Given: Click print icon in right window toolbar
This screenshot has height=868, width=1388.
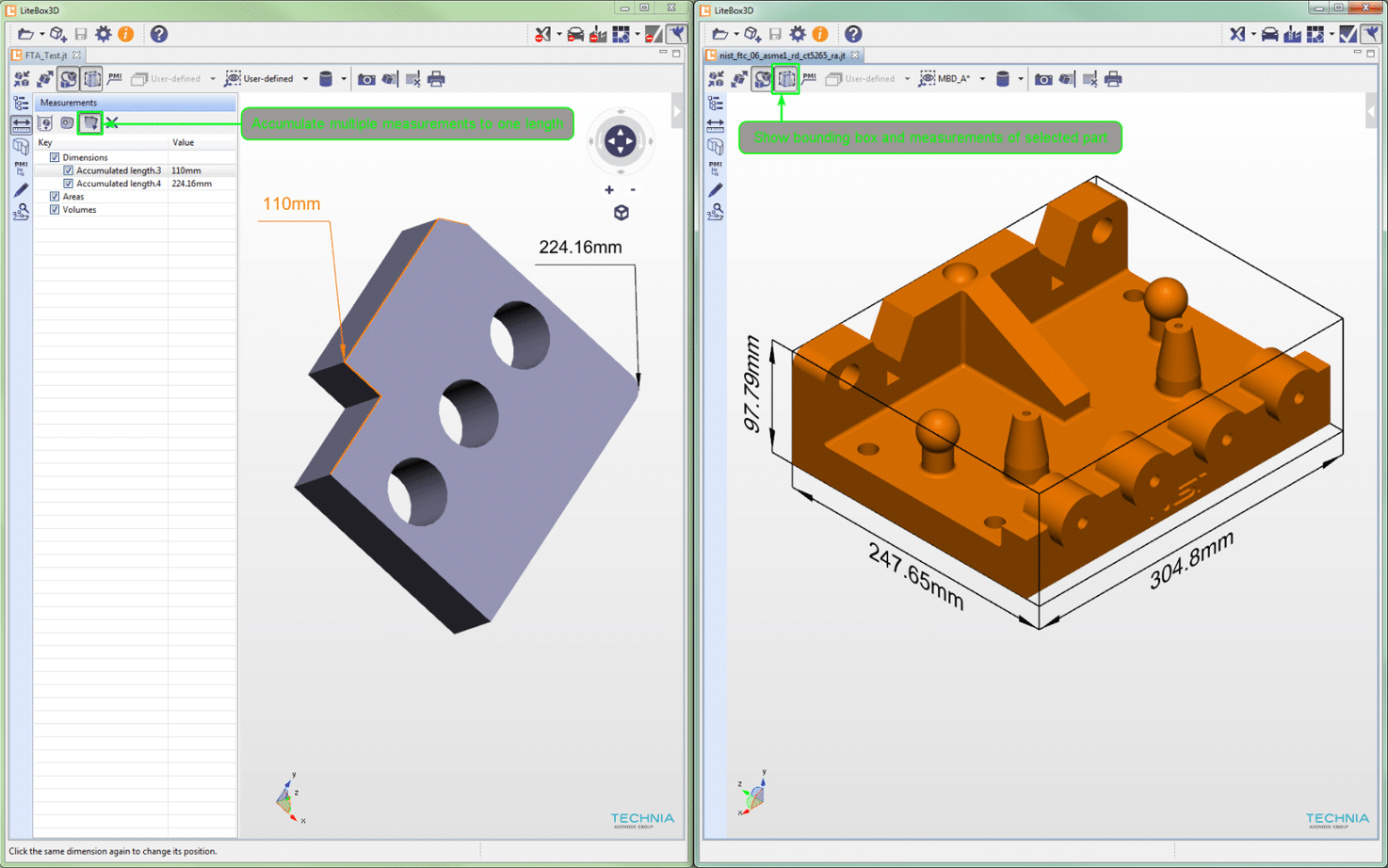Looking at the screenshot, I should [x=1113, y=79].
